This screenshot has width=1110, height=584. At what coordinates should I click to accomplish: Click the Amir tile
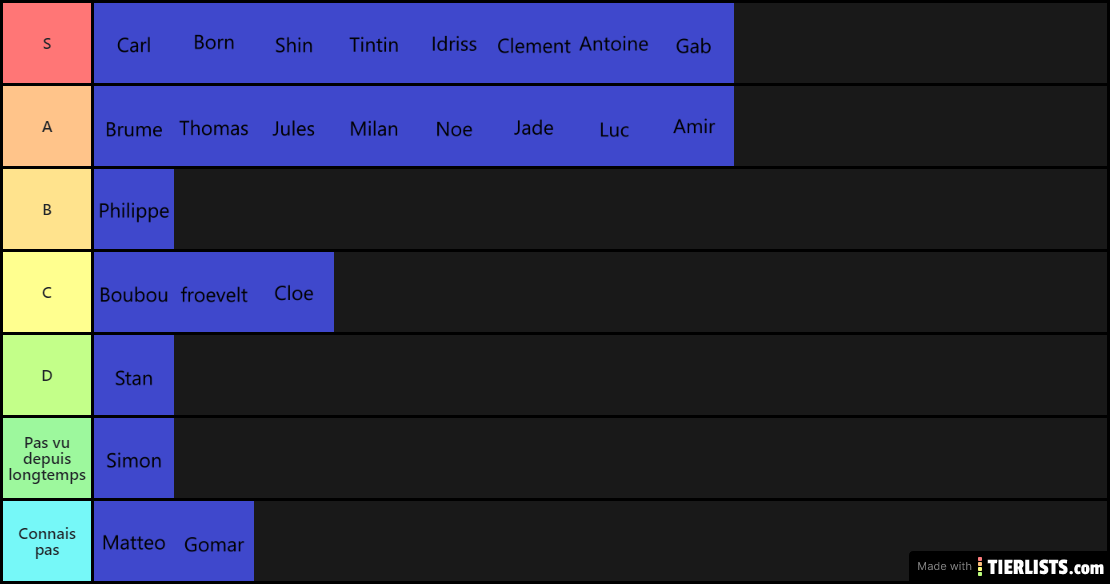click(x=694, y=126)
